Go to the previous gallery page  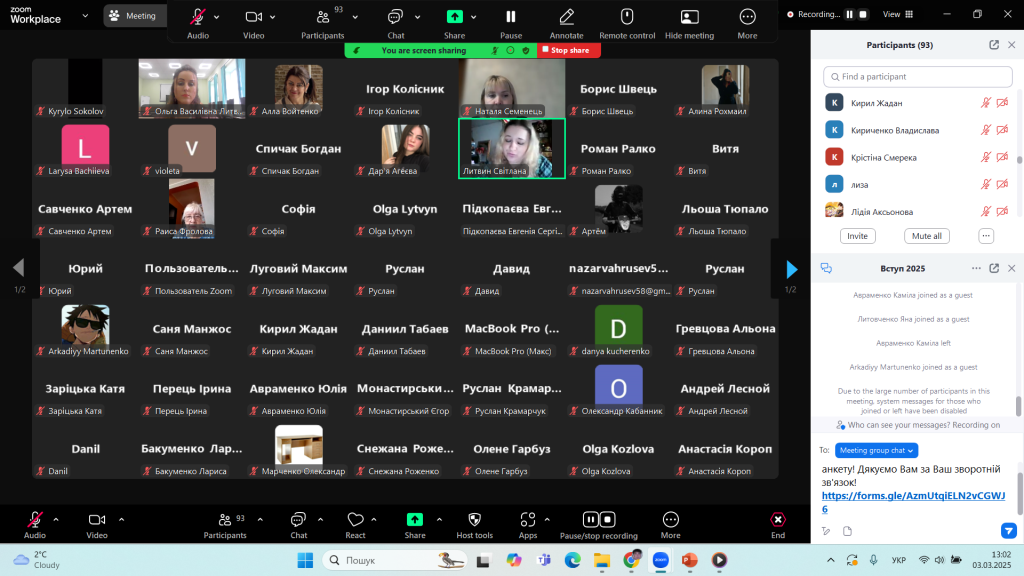18,267
